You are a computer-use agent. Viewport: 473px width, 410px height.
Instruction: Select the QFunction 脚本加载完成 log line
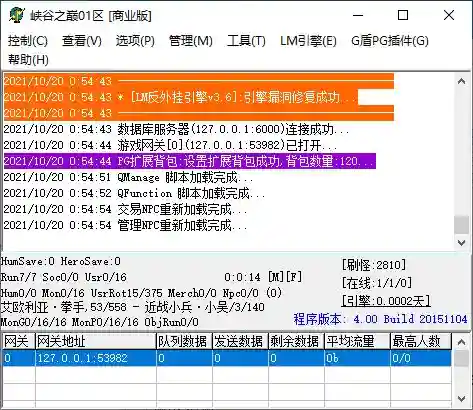coord(134,193)
